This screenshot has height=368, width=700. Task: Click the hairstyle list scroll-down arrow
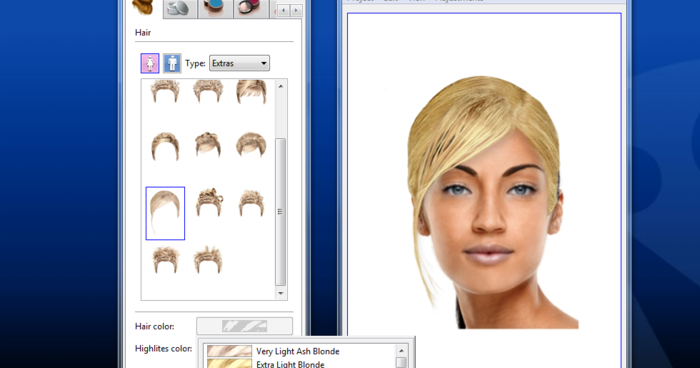(x=281, y=293)
